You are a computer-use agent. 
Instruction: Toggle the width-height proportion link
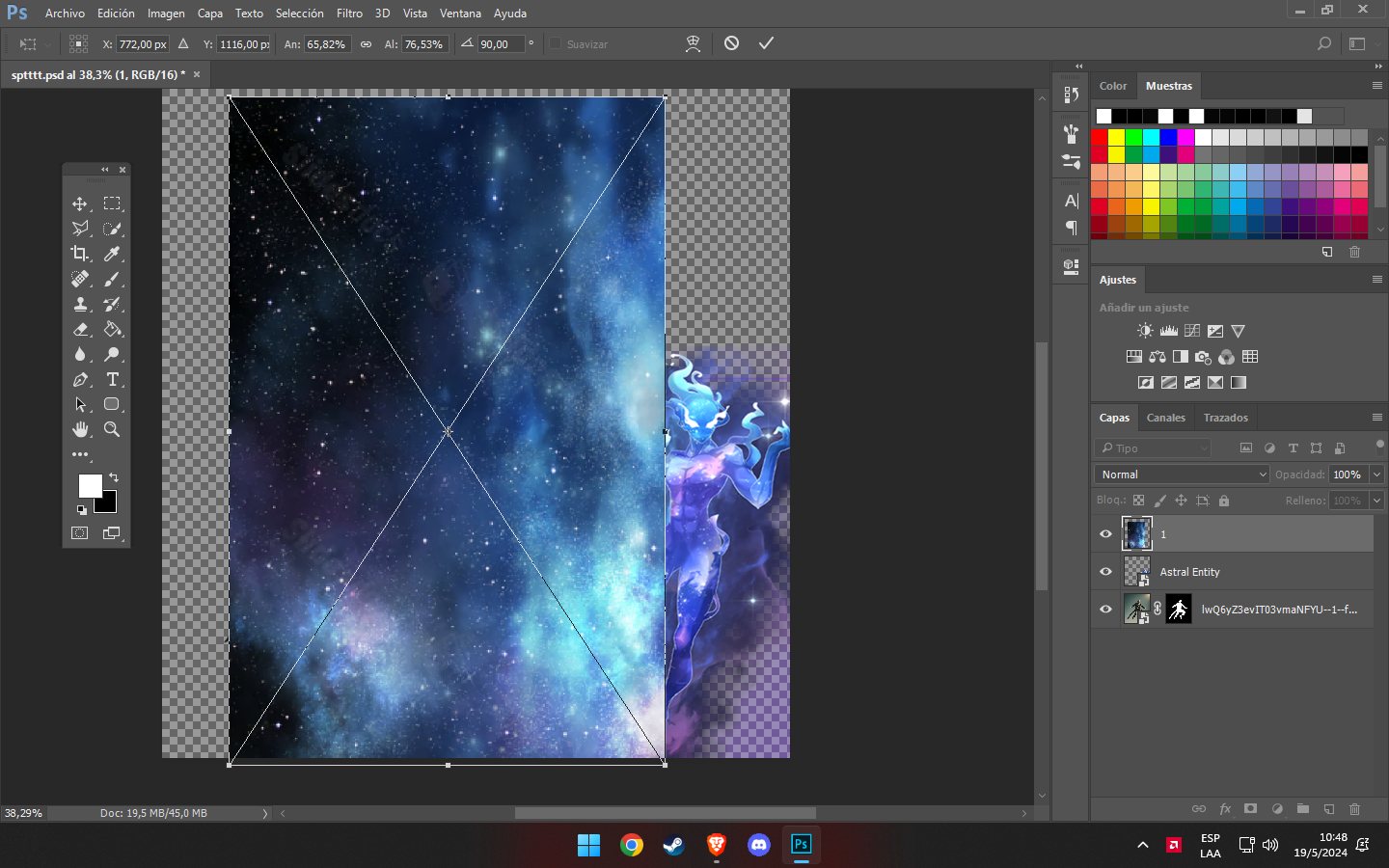click(x=366, y=44)
